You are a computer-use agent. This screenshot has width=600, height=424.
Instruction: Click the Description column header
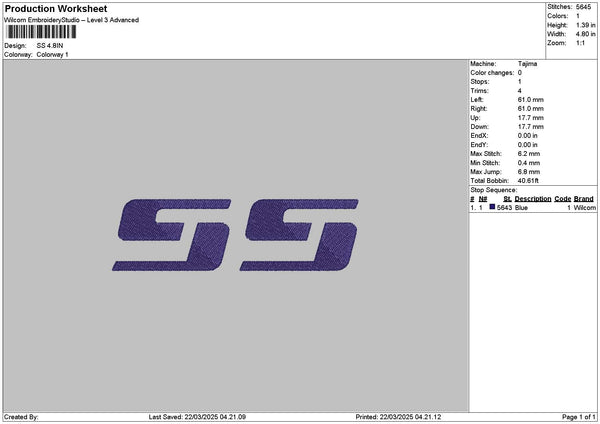(x=533, y=199)
